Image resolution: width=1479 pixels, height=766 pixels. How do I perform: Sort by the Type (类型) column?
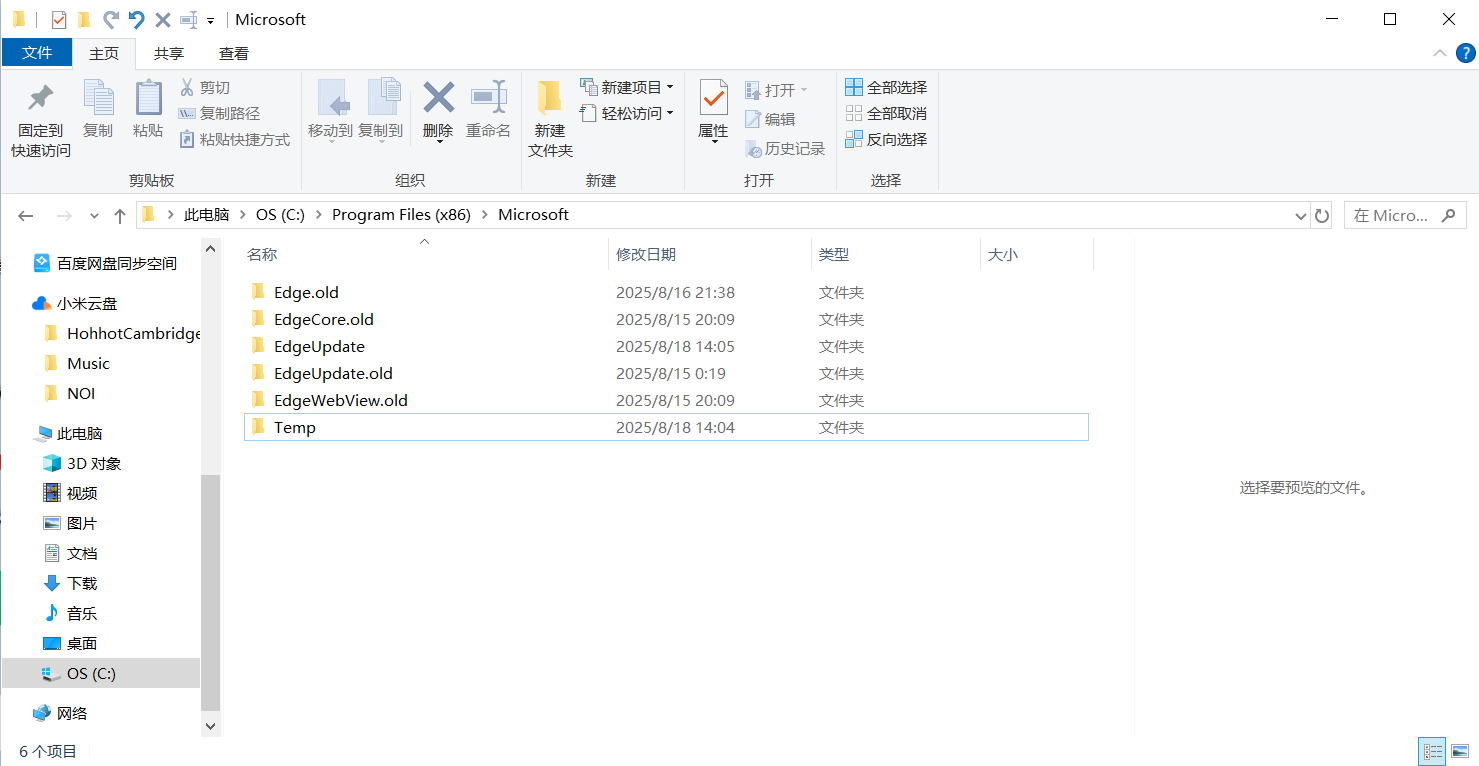895,254
